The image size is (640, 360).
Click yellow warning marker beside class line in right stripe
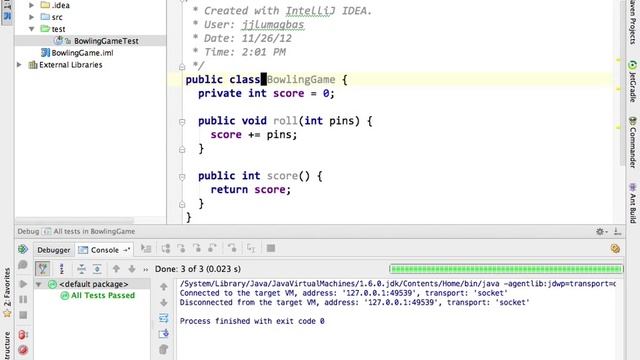coord(618,88)
